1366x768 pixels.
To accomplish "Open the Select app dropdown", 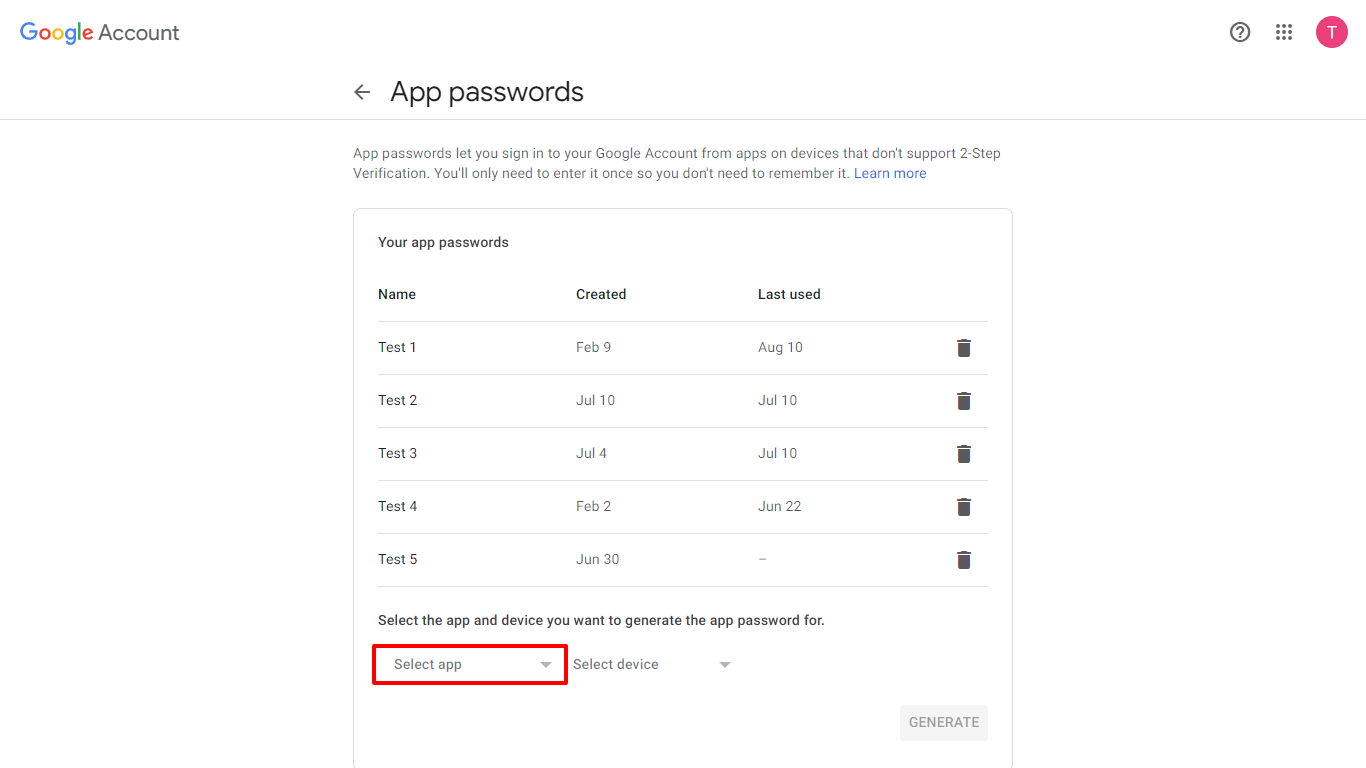I will pyautogui.click(x=470, y=665).
